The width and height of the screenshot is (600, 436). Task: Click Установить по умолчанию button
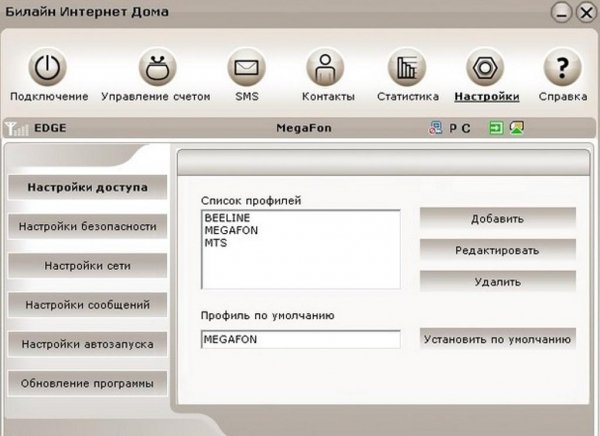pos(497,339)
